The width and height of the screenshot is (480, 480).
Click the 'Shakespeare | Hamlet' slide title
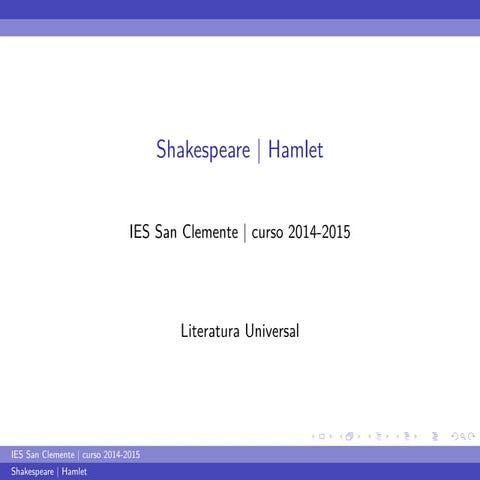coord(240,150)
